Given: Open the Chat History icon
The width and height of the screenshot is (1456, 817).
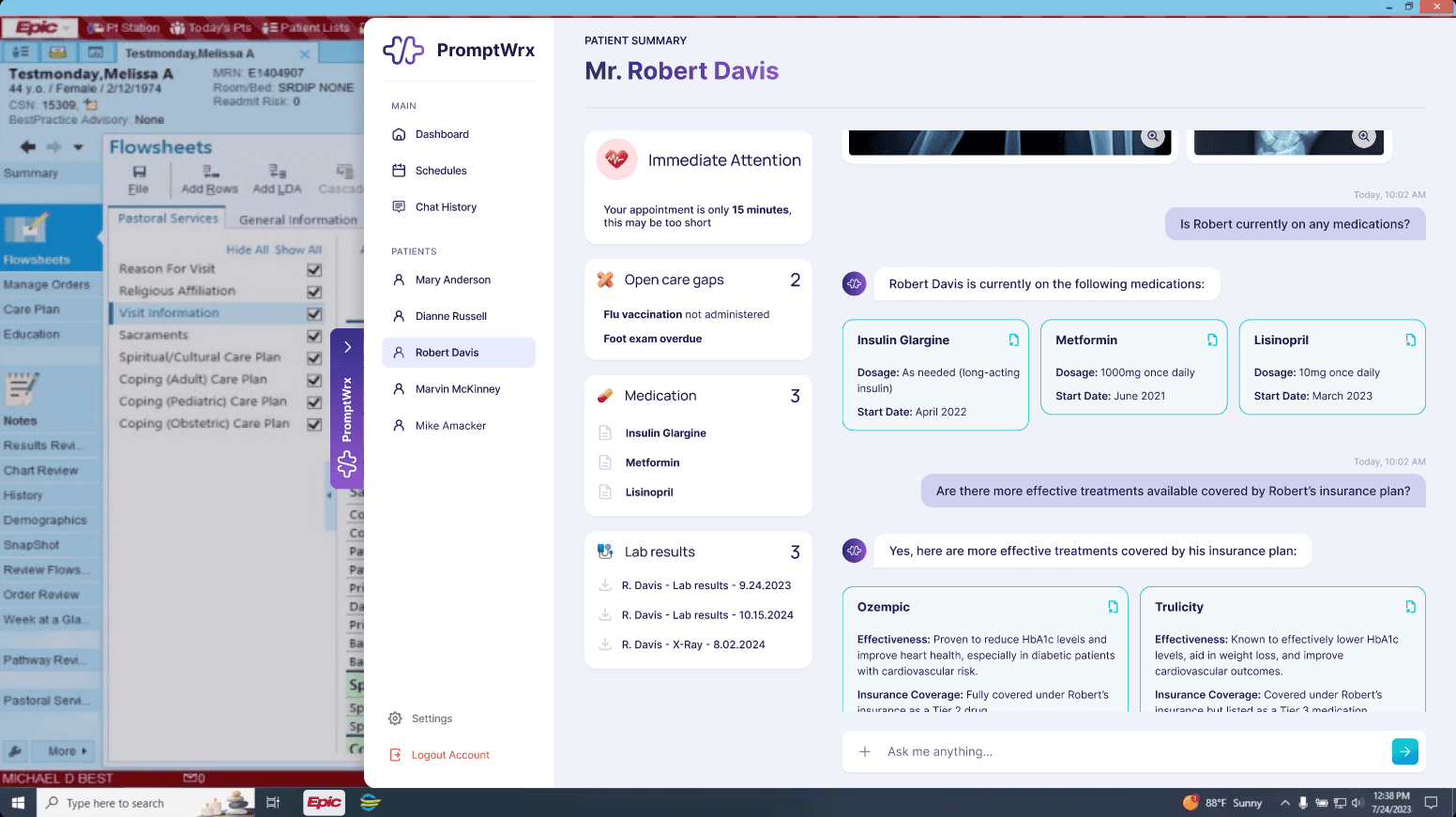Looking at the screenshot, I should click(x=399, y=207).
